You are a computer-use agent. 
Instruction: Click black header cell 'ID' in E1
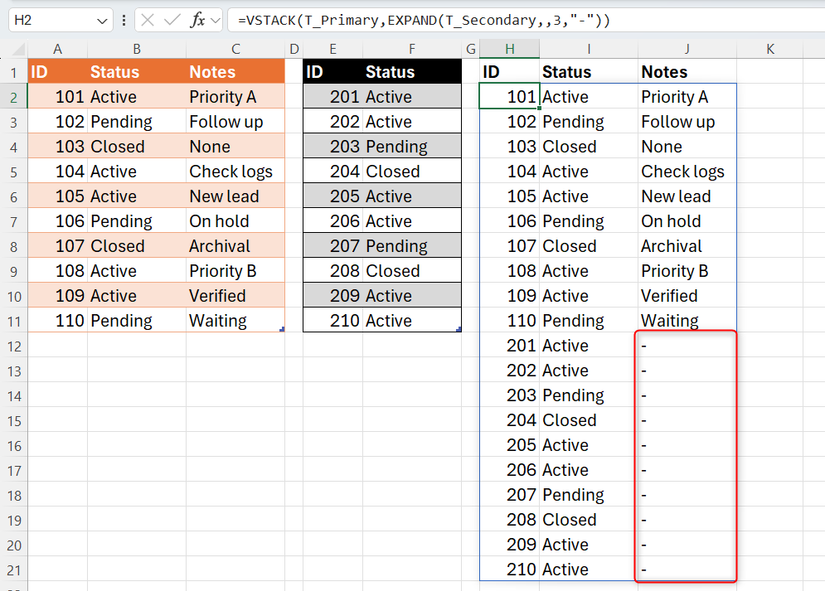coord(333,72)
